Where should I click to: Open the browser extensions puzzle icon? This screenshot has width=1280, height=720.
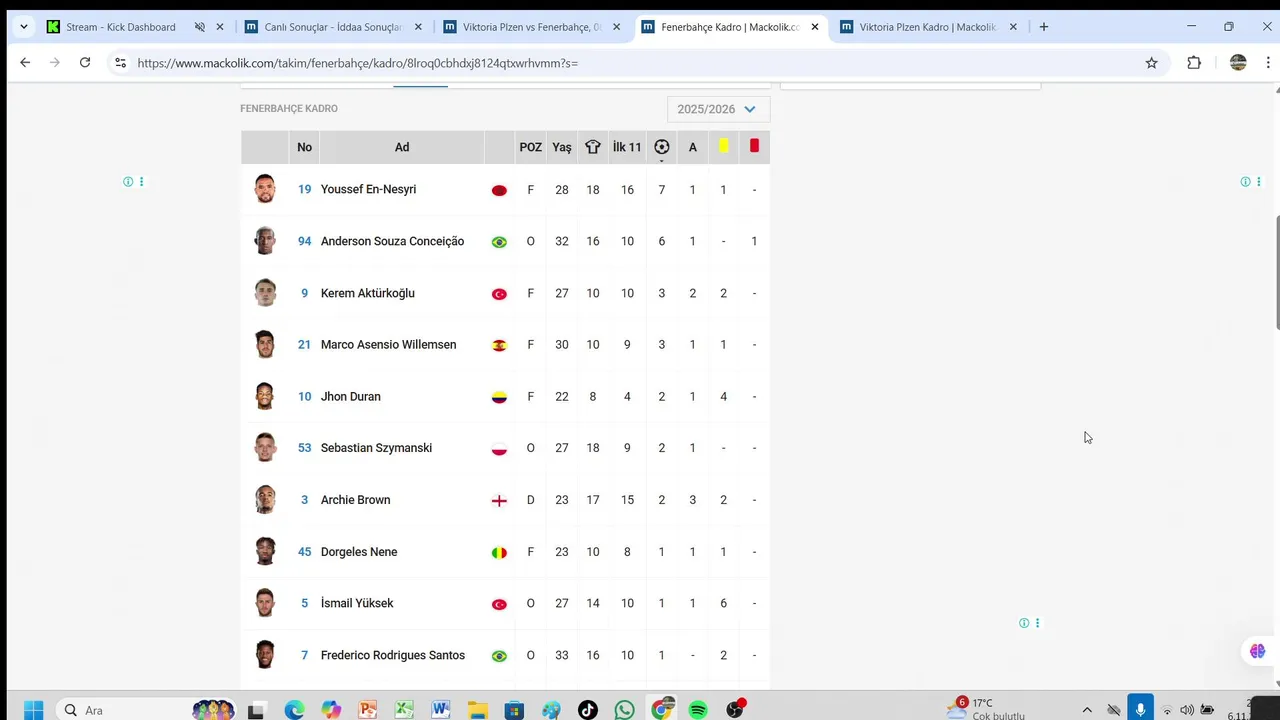point(1194,62)
